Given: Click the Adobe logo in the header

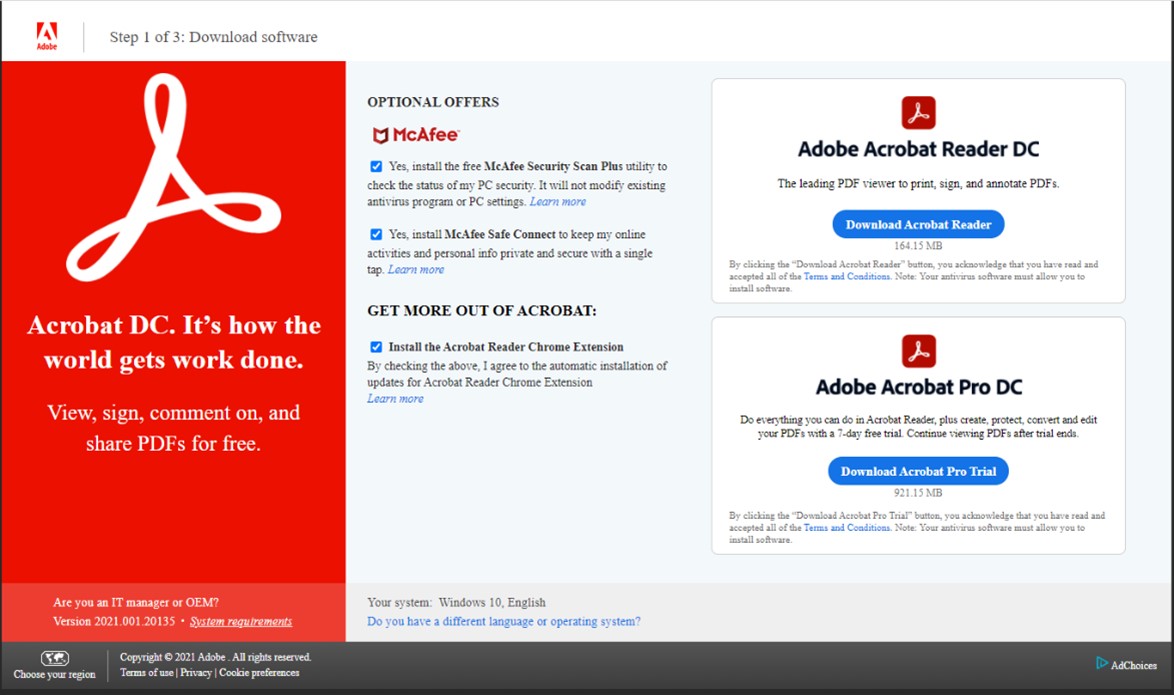Looking at the screenshot, I should (47, 36).
